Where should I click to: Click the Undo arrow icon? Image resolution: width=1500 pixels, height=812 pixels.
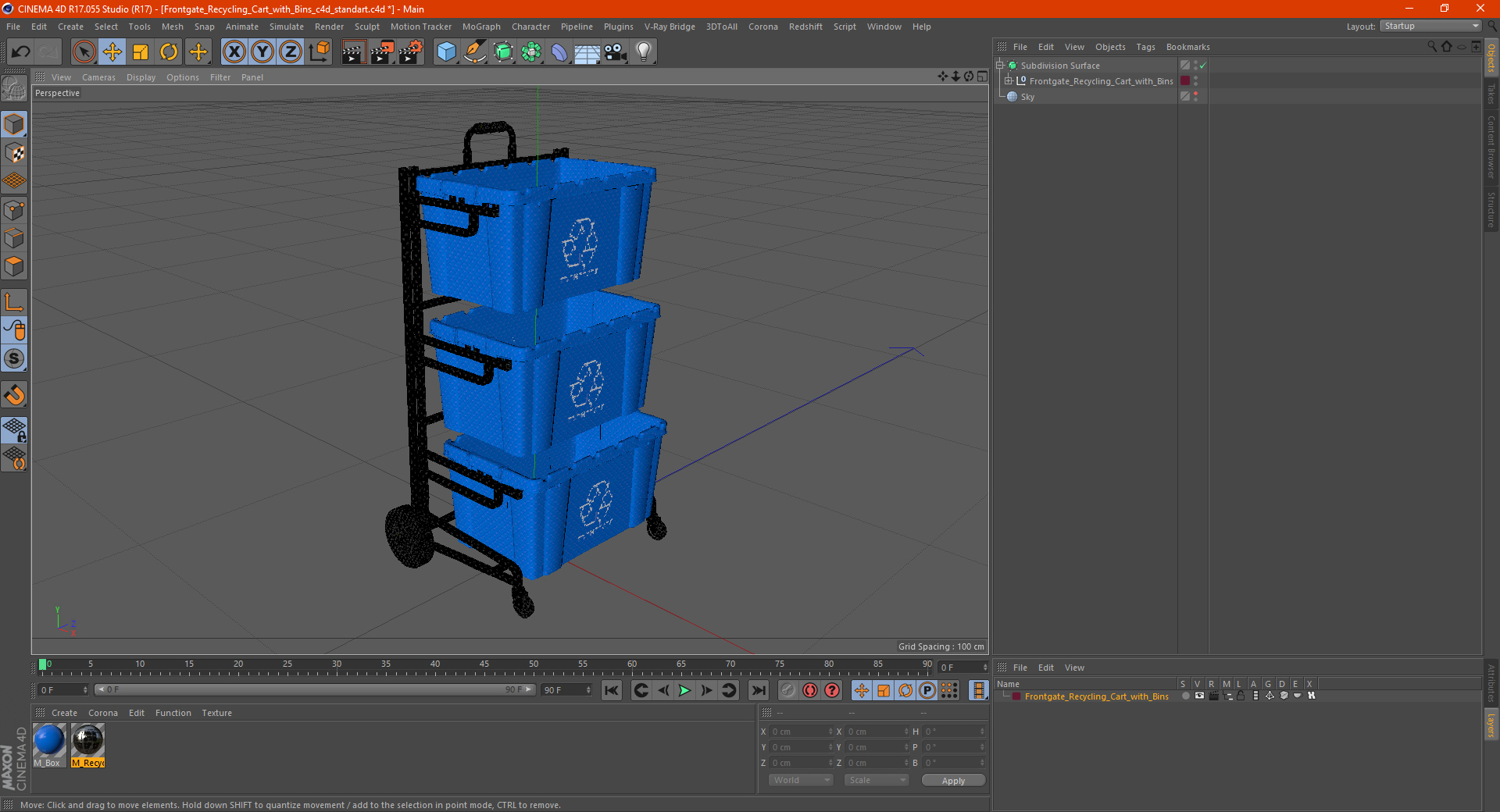[21, 52]
